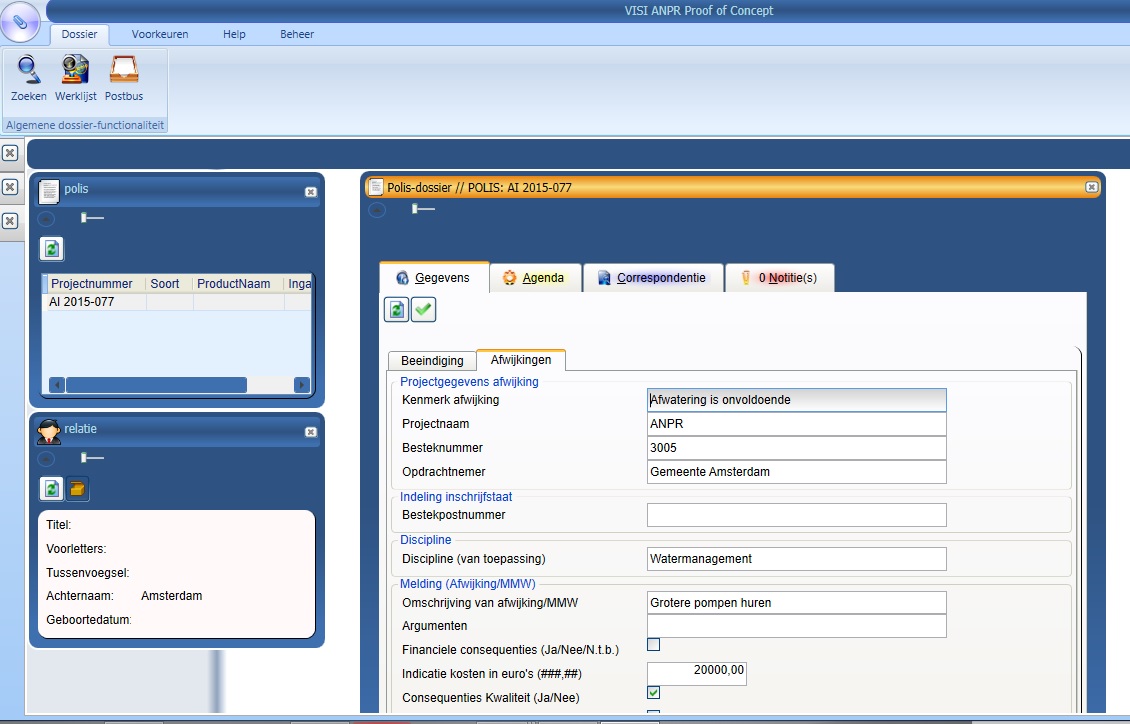
Task: Click the Opdrachtnemer field
Action: 796,472
